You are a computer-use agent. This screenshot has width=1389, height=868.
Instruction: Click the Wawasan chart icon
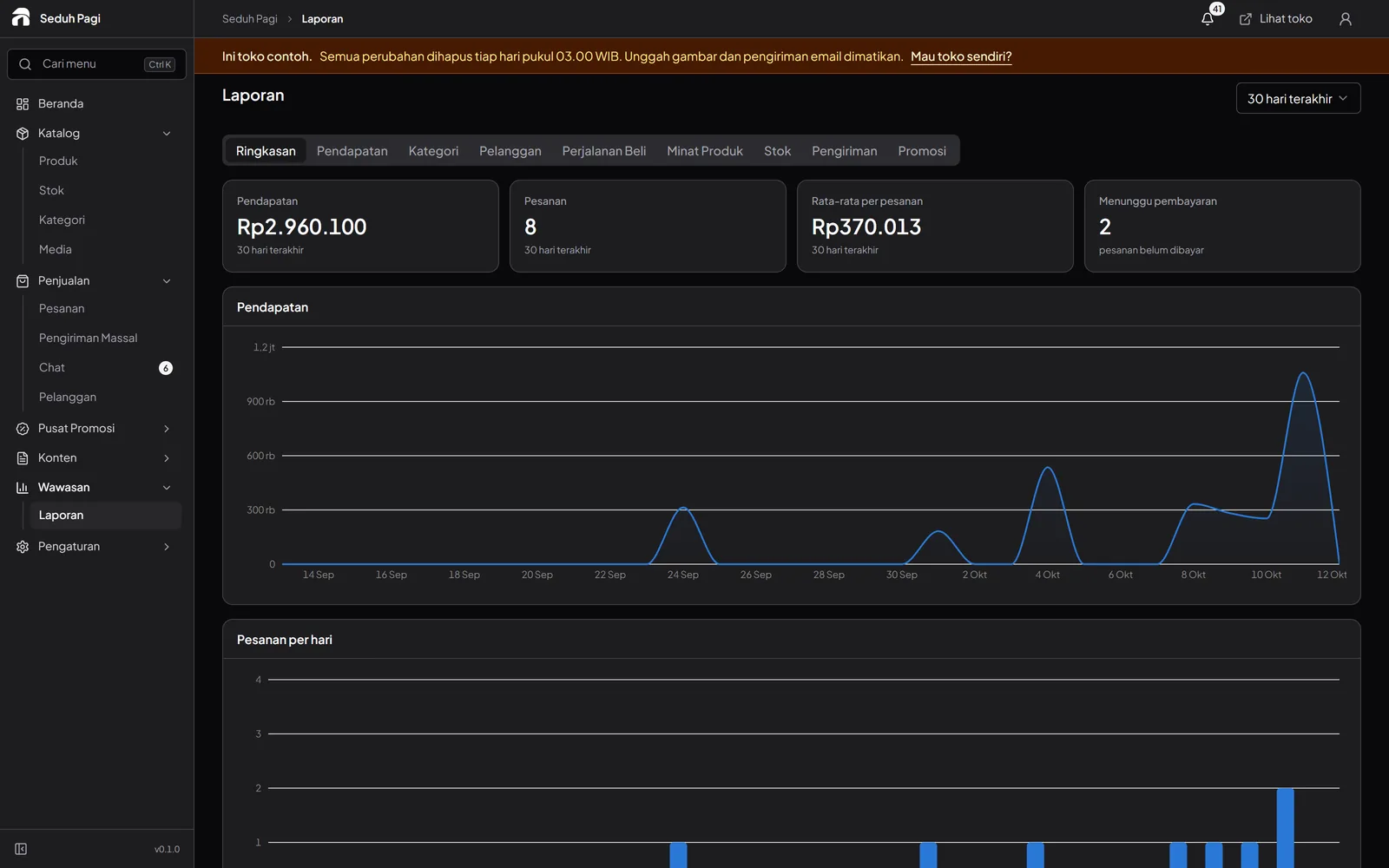tap(23, 488)
